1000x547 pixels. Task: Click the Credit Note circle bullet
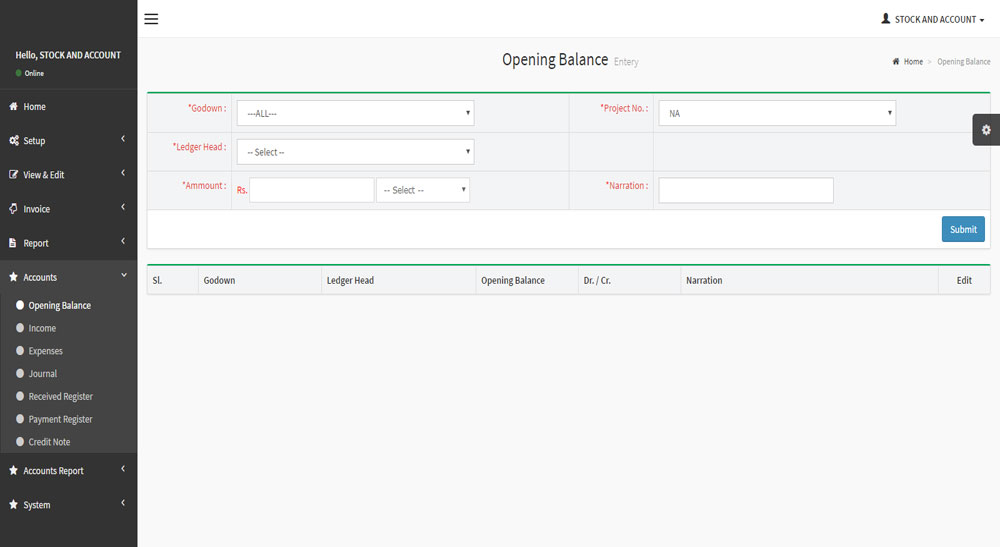[x=20, y=442]
